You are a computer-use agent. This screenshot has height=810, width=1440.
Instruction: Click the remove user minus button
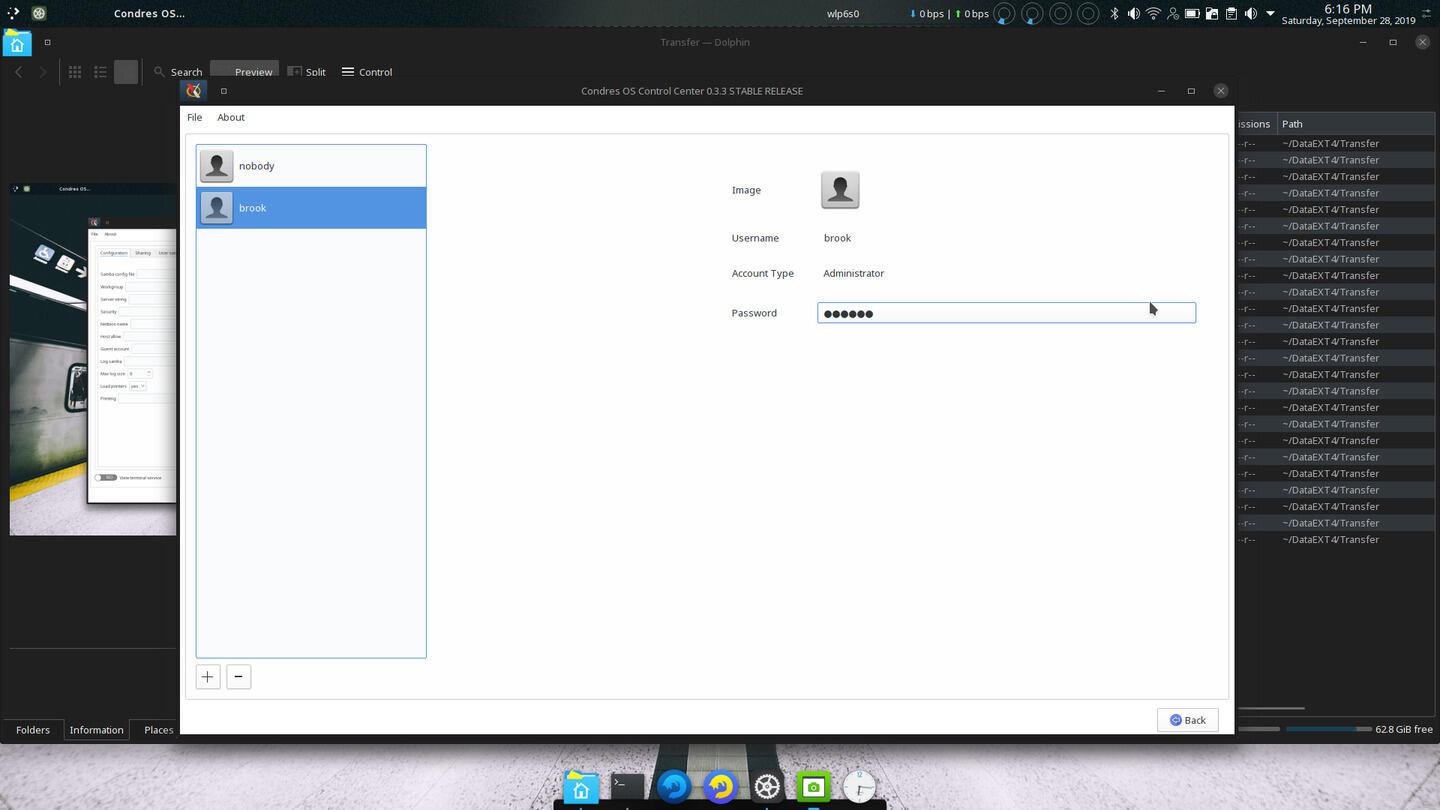[x=238, y=677]
